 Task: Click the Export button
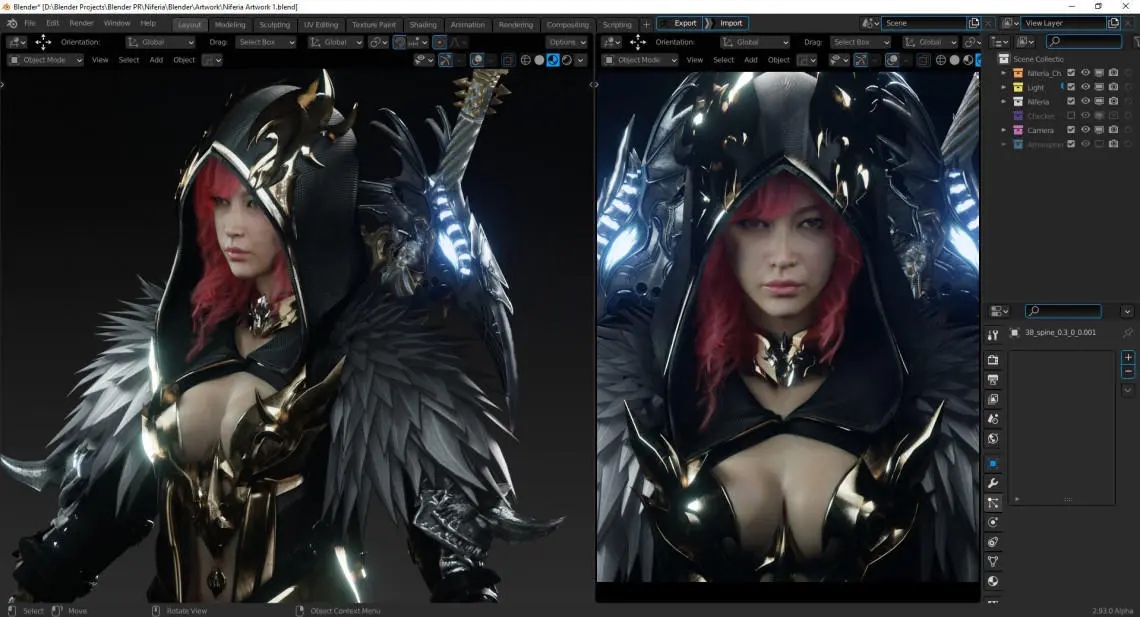(x=681, y=23)
